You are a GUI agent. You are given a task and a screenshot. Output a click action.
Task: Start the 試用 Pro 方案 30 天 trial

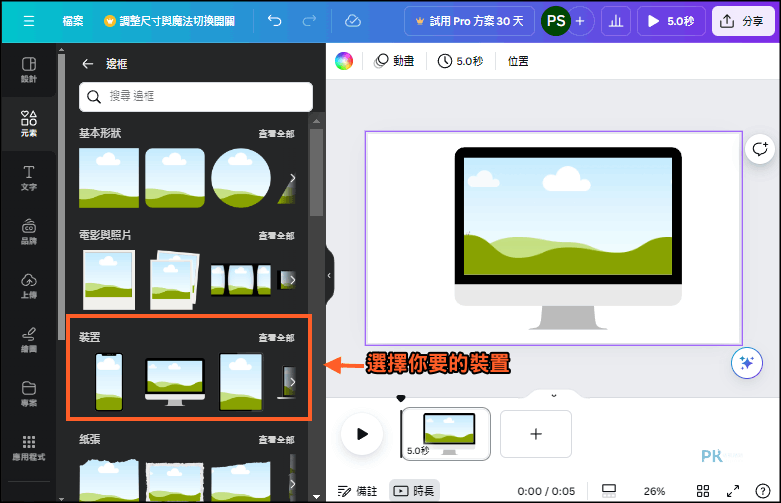pyautogui.click(x=469, y=21)
